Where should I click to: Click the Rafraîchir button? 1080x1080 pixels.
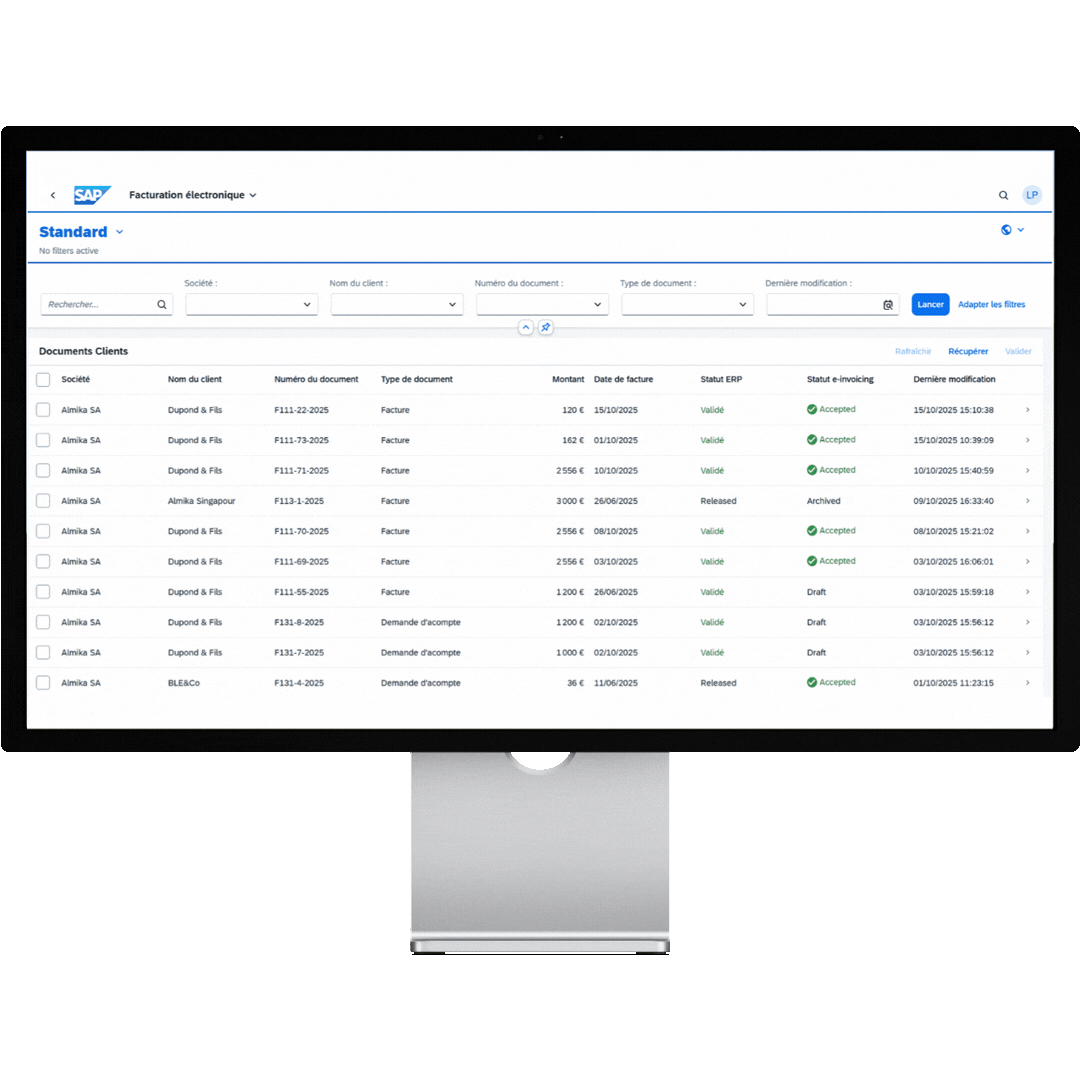(x=913, y=351)
